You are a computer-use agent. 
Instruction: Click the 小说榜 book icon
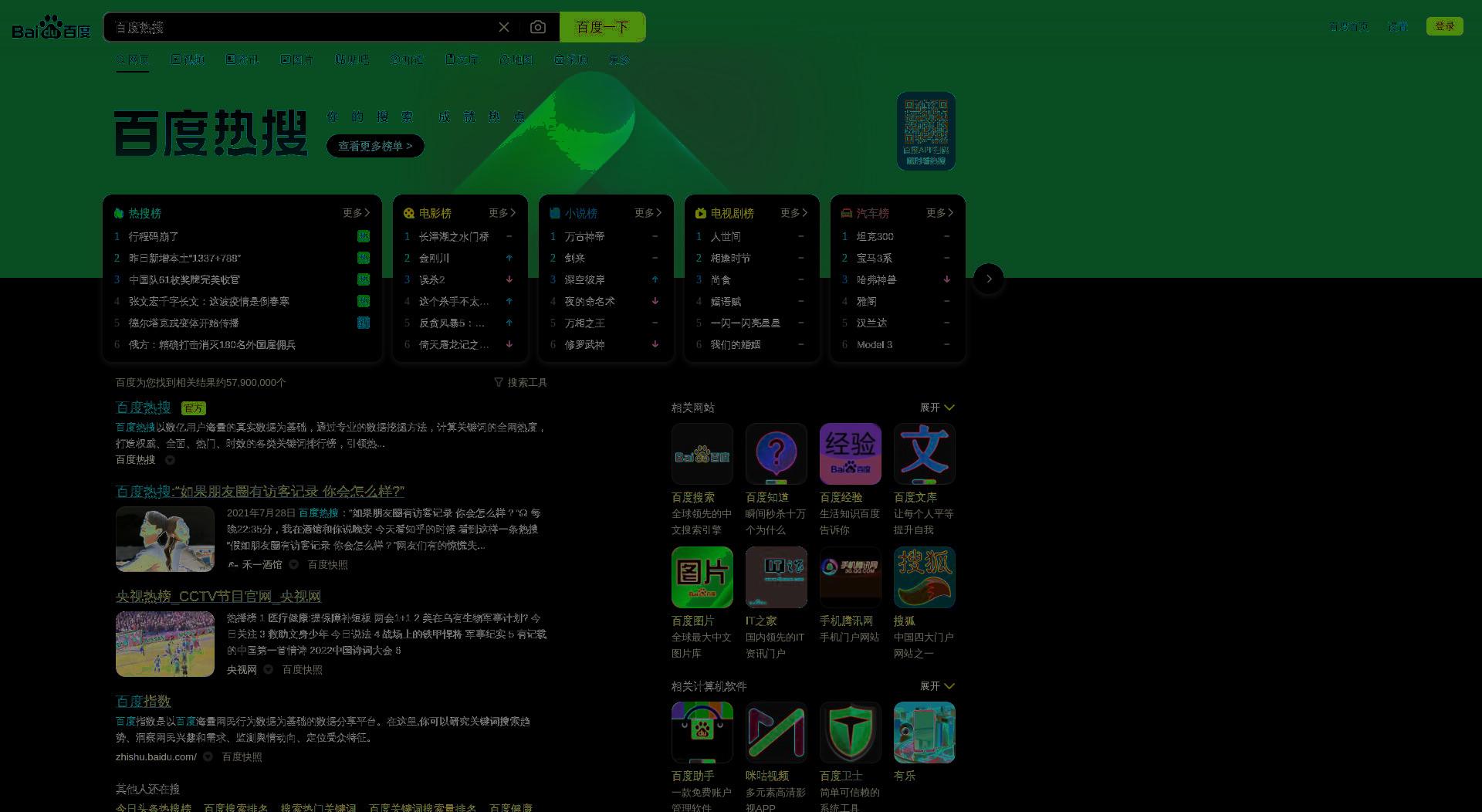click(555, 213)
